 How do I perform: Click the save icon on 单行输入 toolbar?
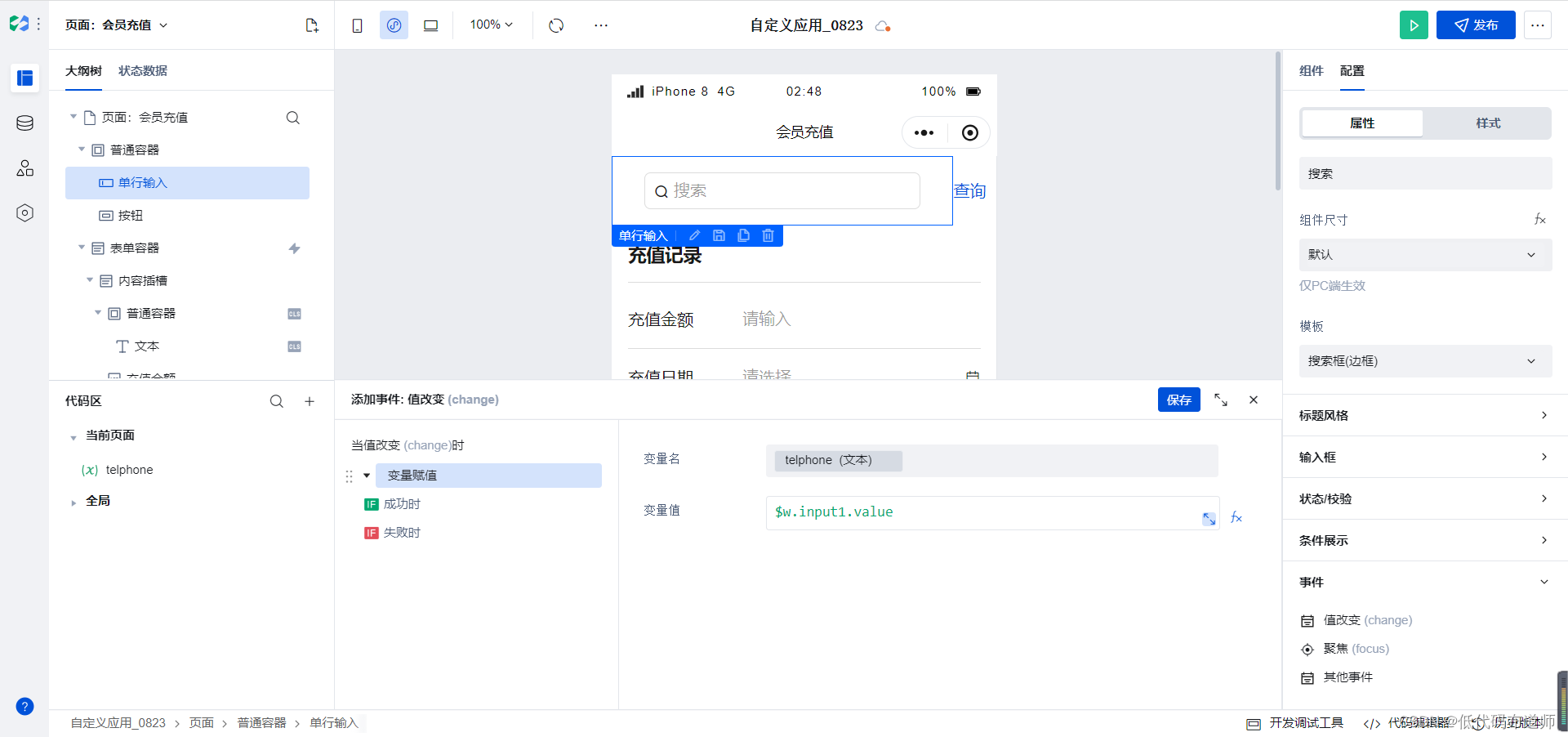[x=719, y=236]
